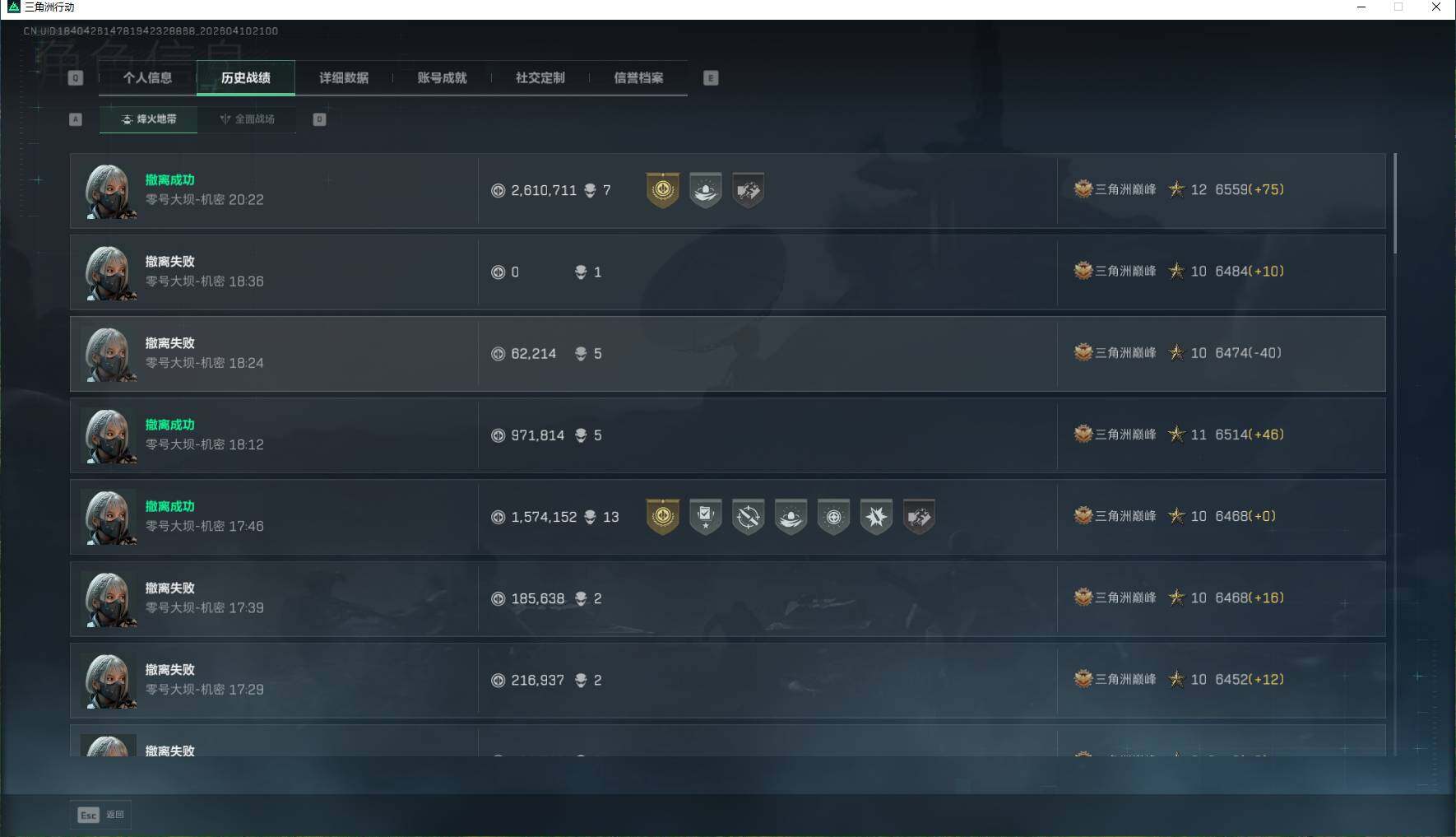Screen dimensions: 1456x837
Task: Open the 账号成就 tab
Action: point(442,77)
